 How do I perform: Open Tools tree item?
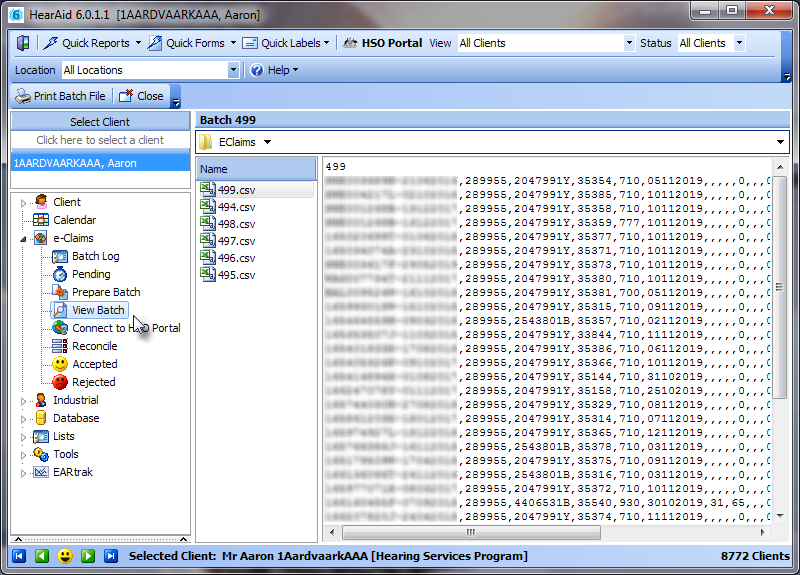[x=66, y=454]
